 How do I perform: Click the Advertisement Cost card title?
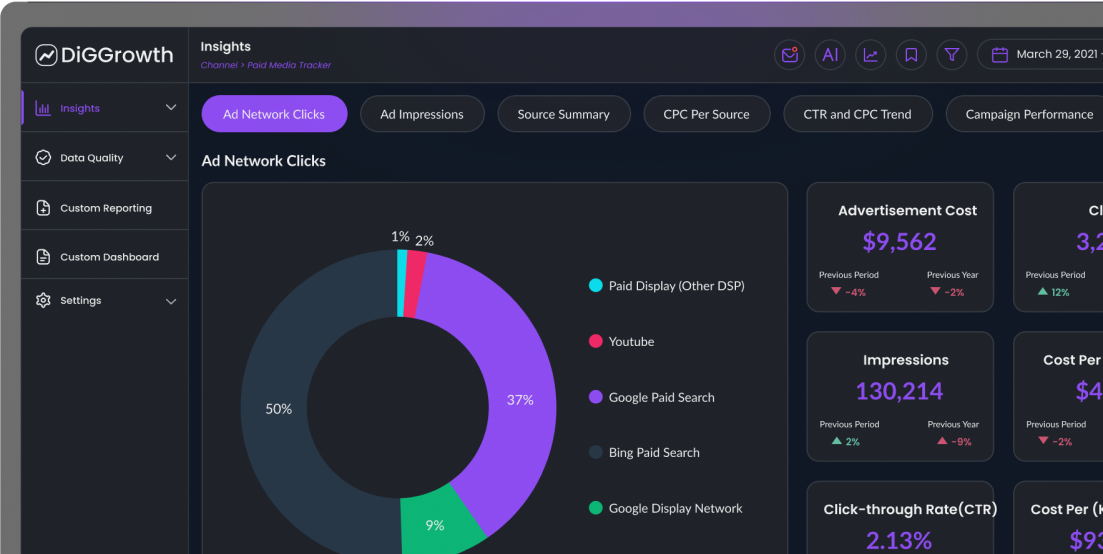(907, 210)
